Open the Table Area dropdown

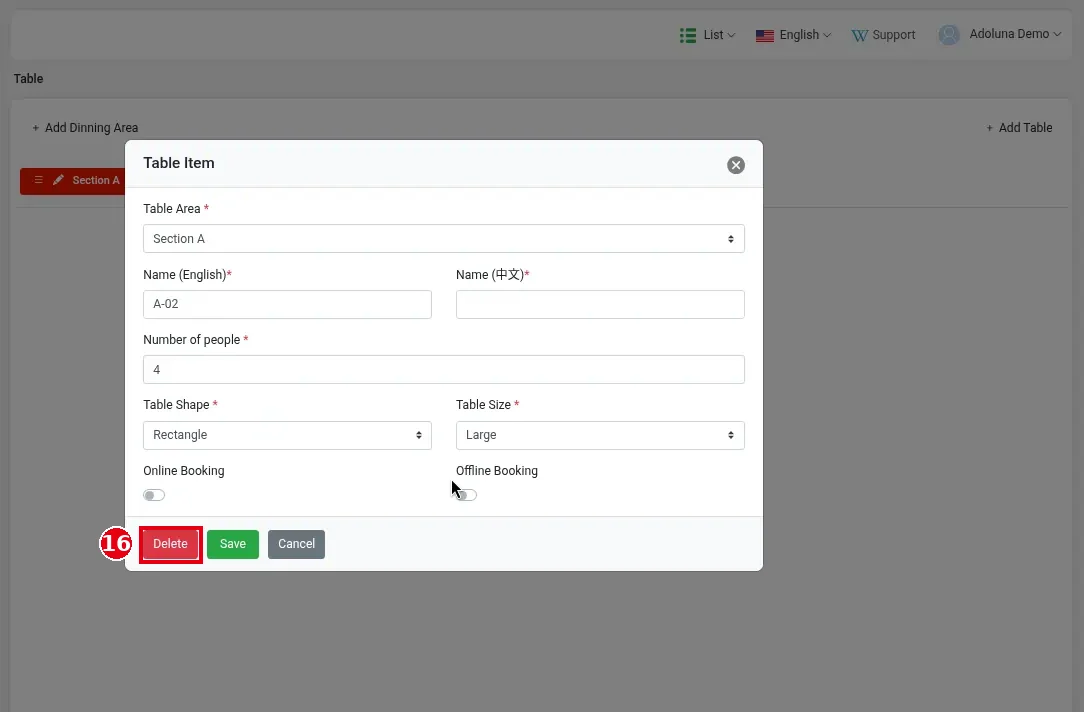[444, 238]
